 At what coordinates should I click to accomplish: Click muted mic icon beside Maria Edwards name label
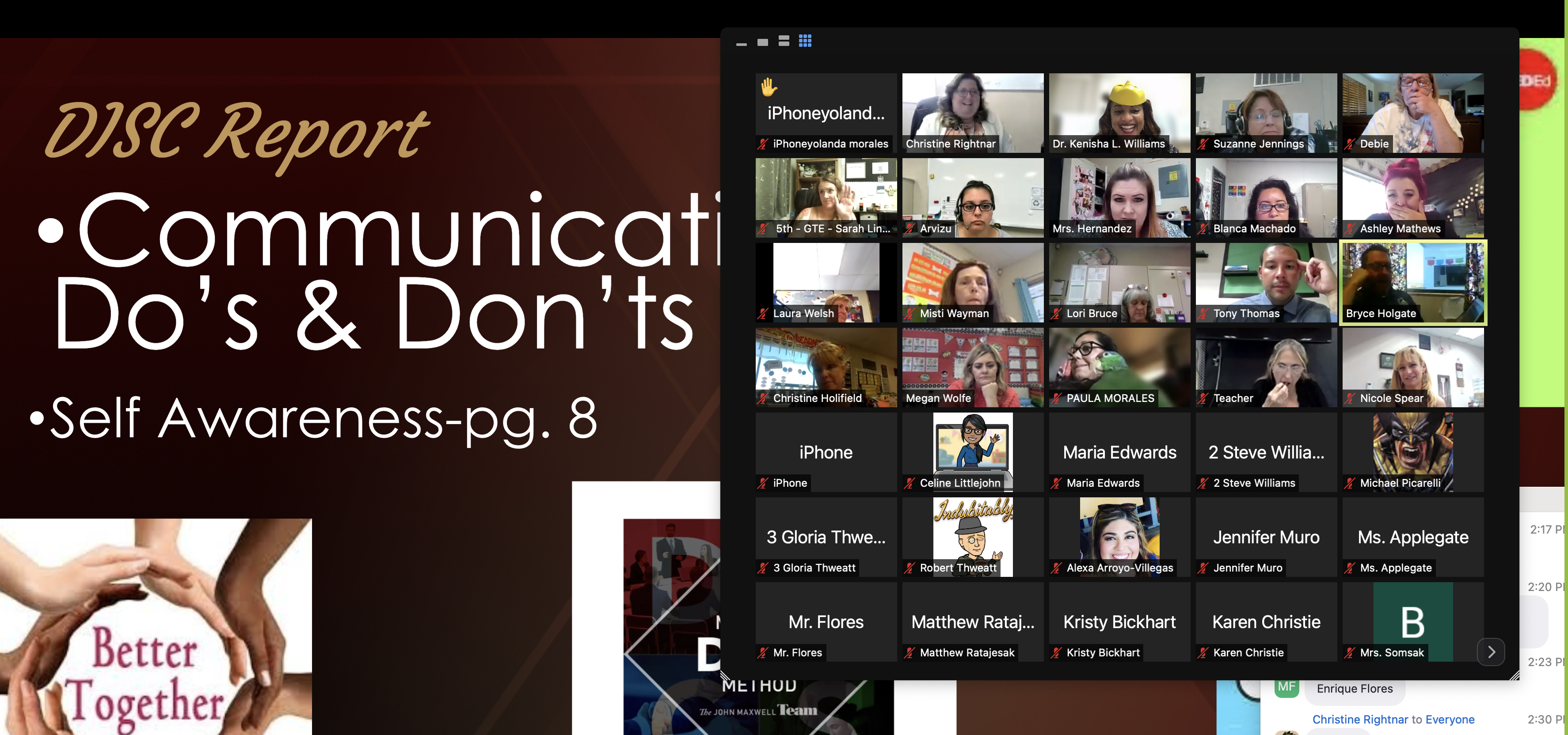click(1056, 483)
